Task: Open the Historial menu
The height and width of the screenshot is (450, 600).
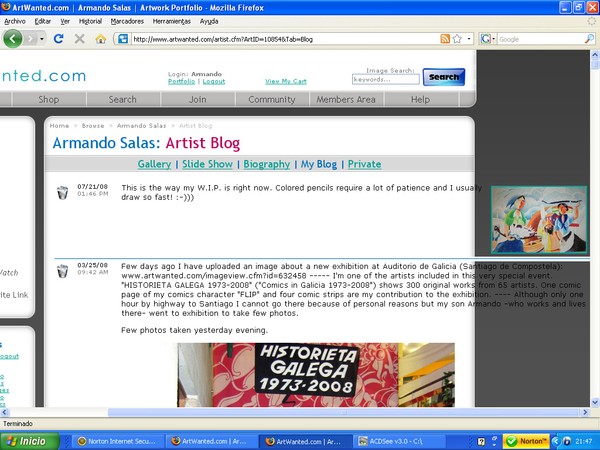Action: click(x=90, y=21)
